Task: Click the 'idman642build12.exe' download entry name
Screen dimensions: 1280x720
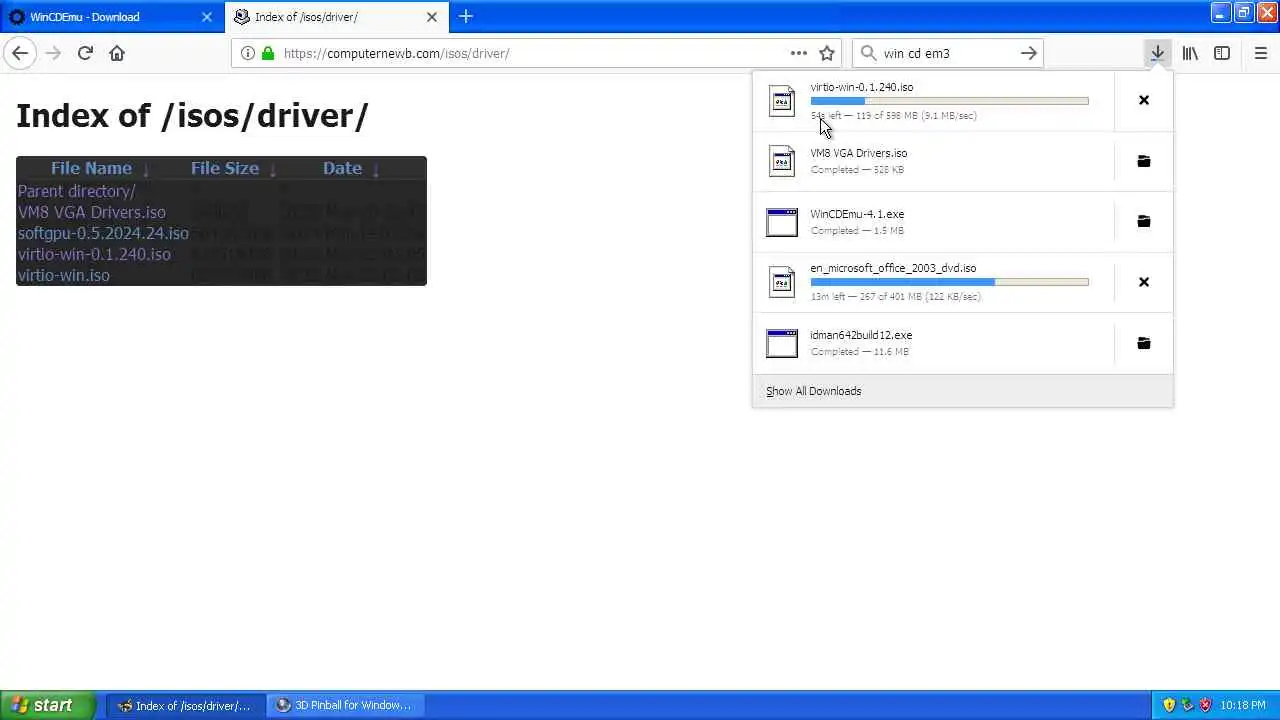Action: click(x=861, y=335)
